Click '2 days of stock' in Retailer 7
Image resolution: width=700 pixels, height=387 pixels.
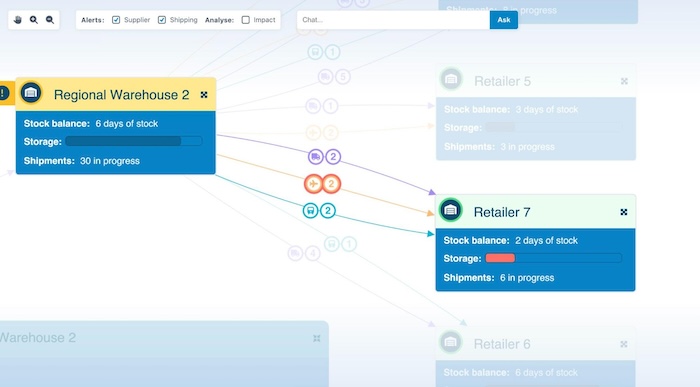(x=546, y=241)
